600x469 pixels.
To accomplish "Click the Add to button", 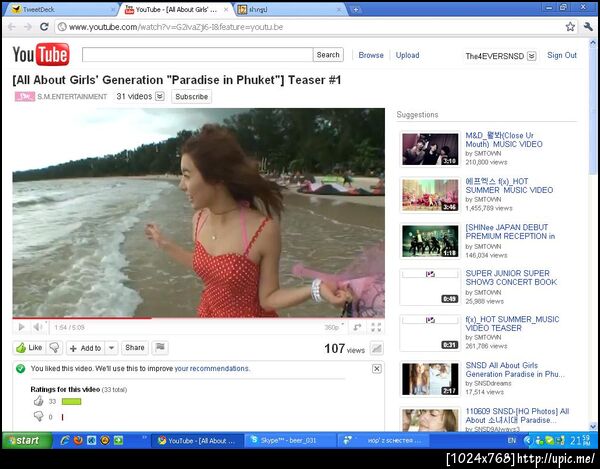I will (x=86, y=348).
